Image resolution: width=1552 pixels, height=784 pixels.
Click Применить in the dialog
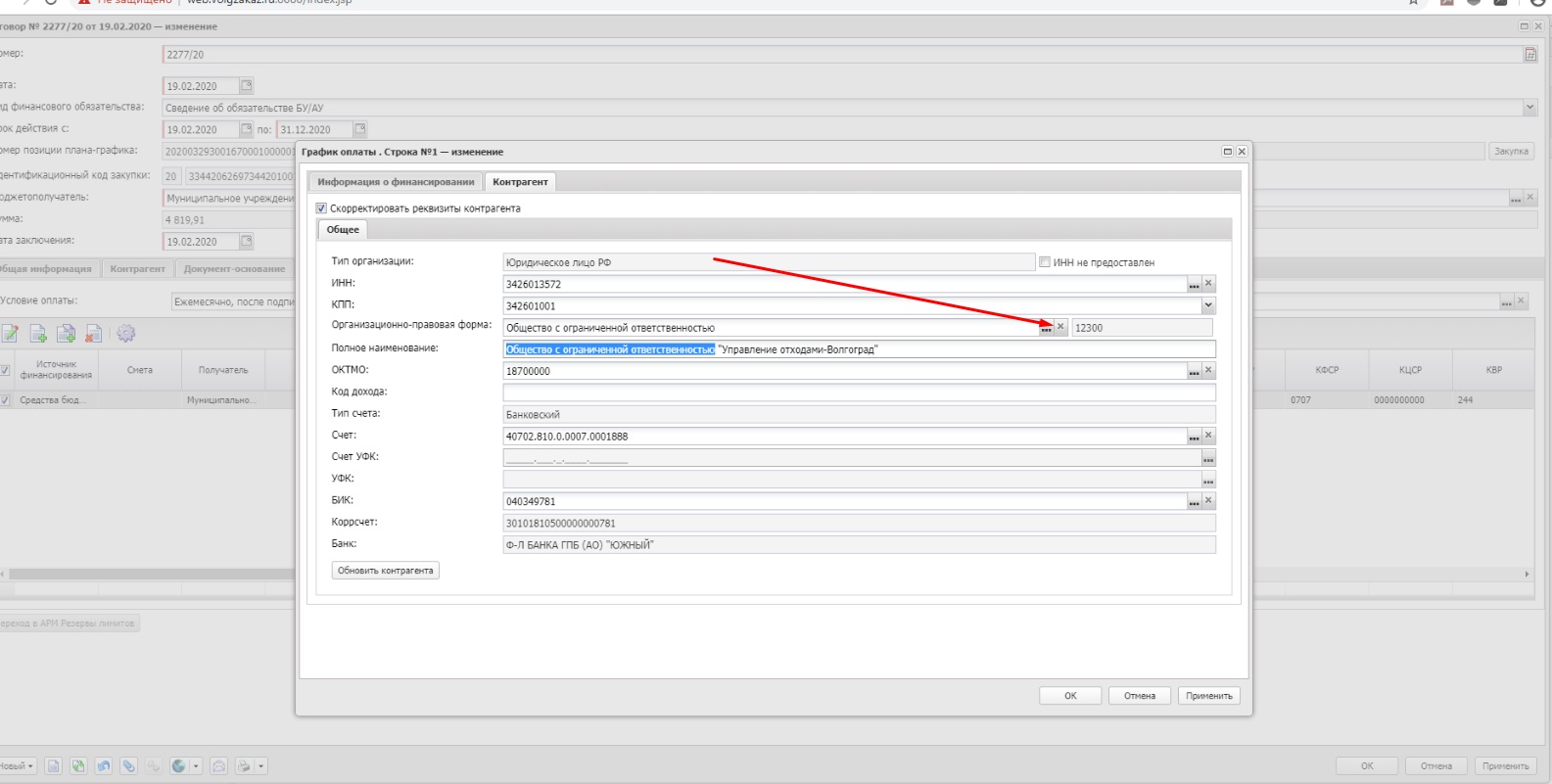[1208, 696]
